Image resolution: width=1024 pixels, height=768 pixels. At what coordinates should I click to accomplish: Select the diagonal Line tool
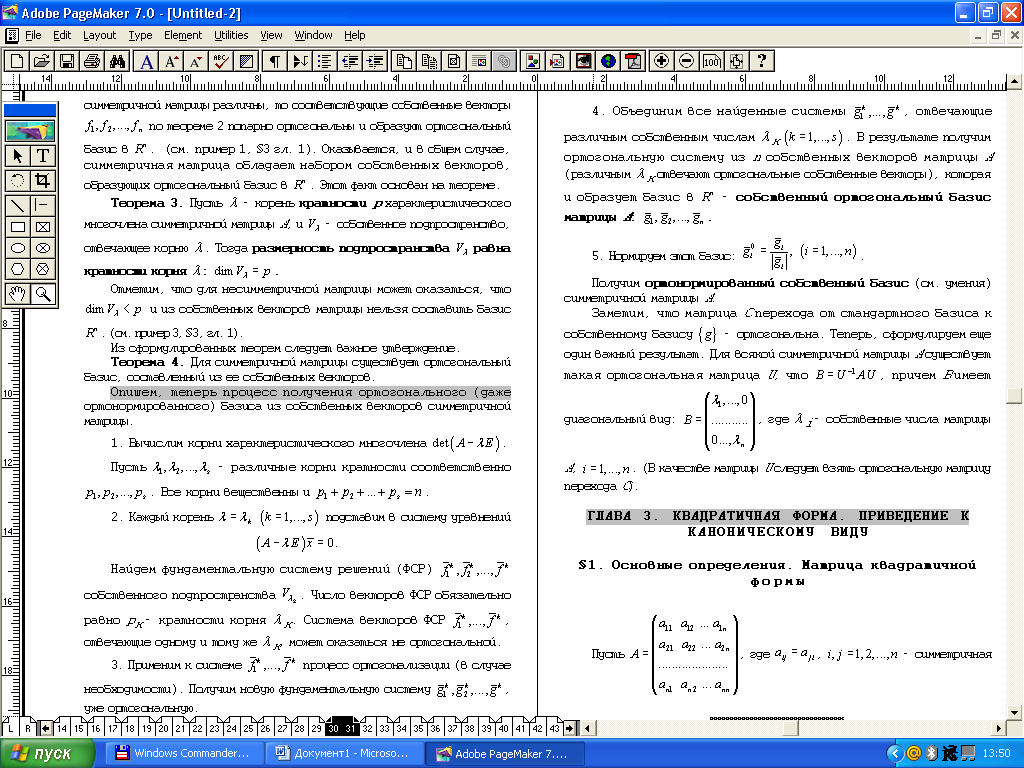click(18, 205)
